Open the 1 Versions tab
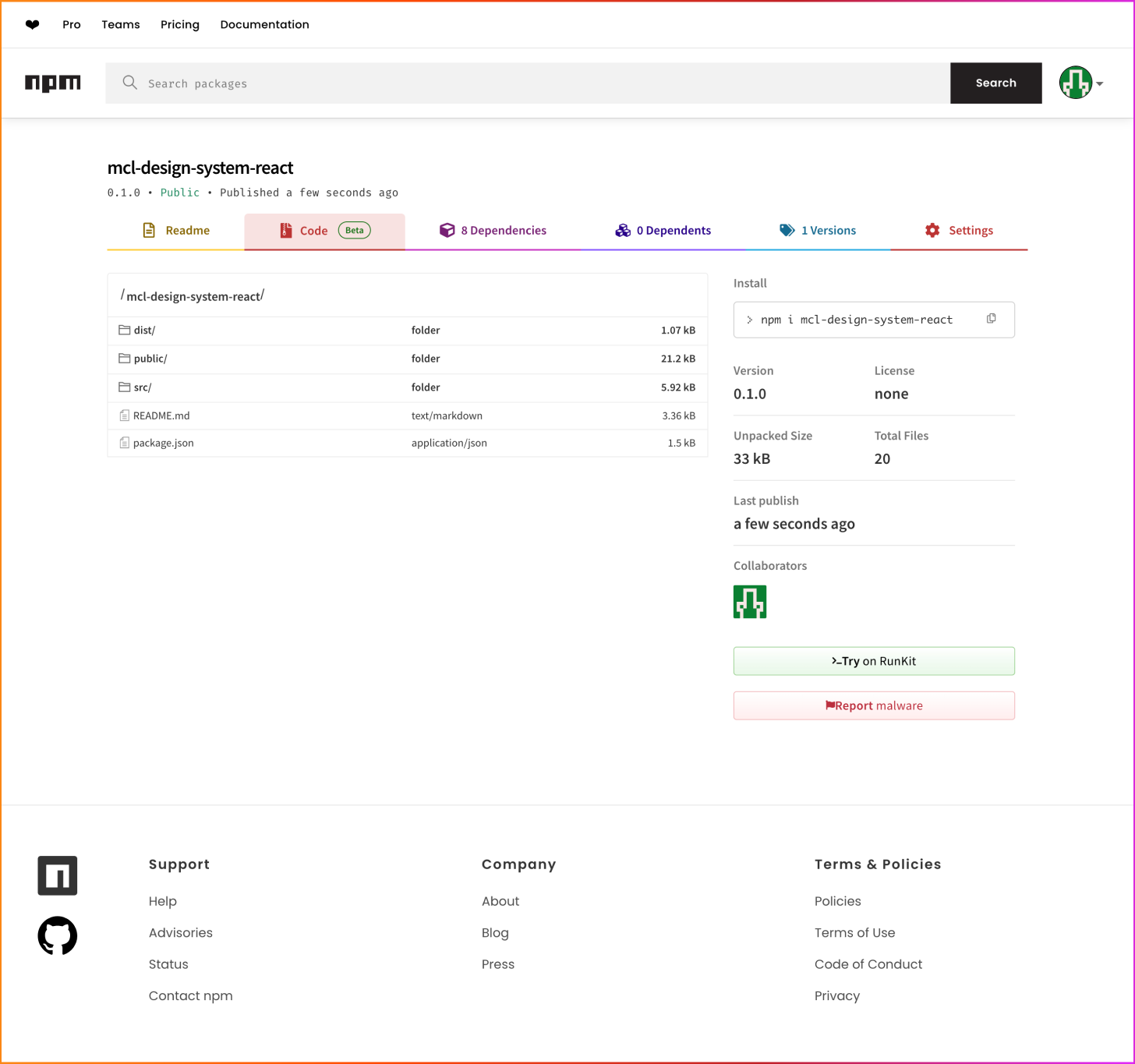Screen dimensions: 1135x1064 818,230
